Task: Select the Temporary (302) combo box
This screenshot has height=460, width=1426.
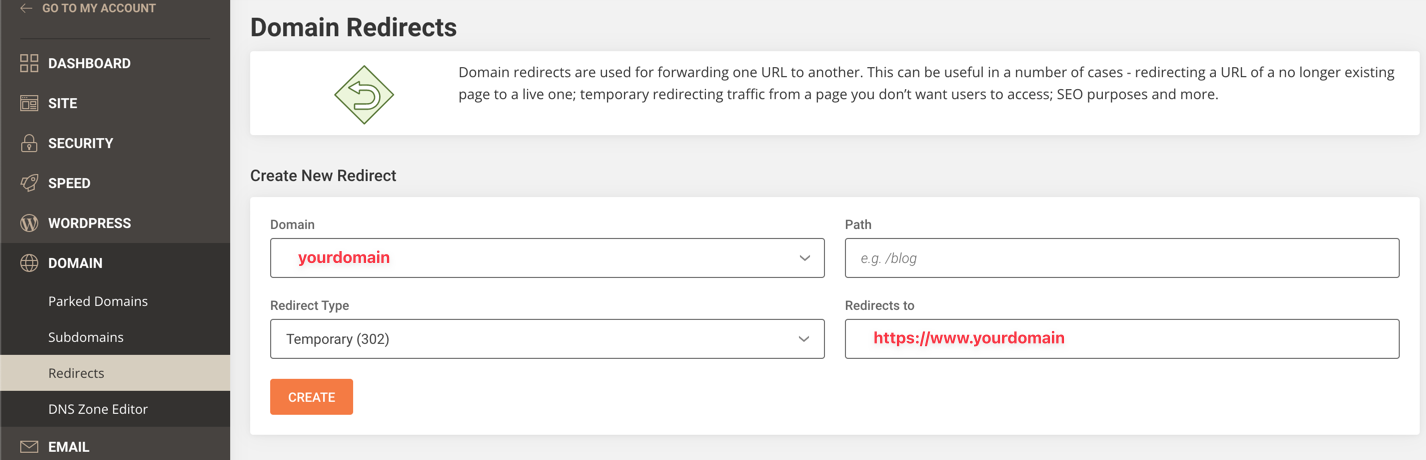Action: 547,339
